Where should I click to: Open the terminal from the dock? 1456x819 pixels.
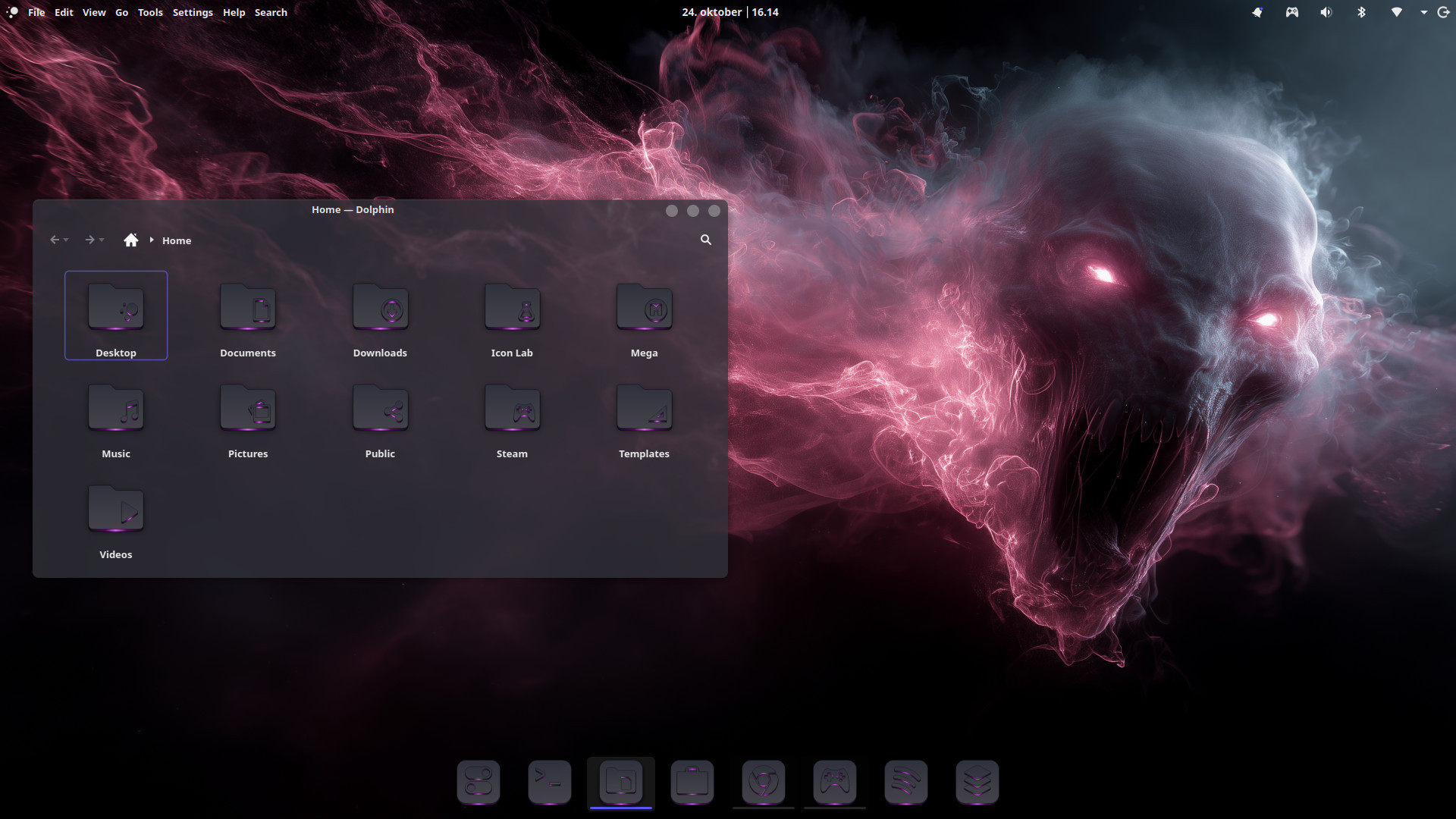[549, 781]
